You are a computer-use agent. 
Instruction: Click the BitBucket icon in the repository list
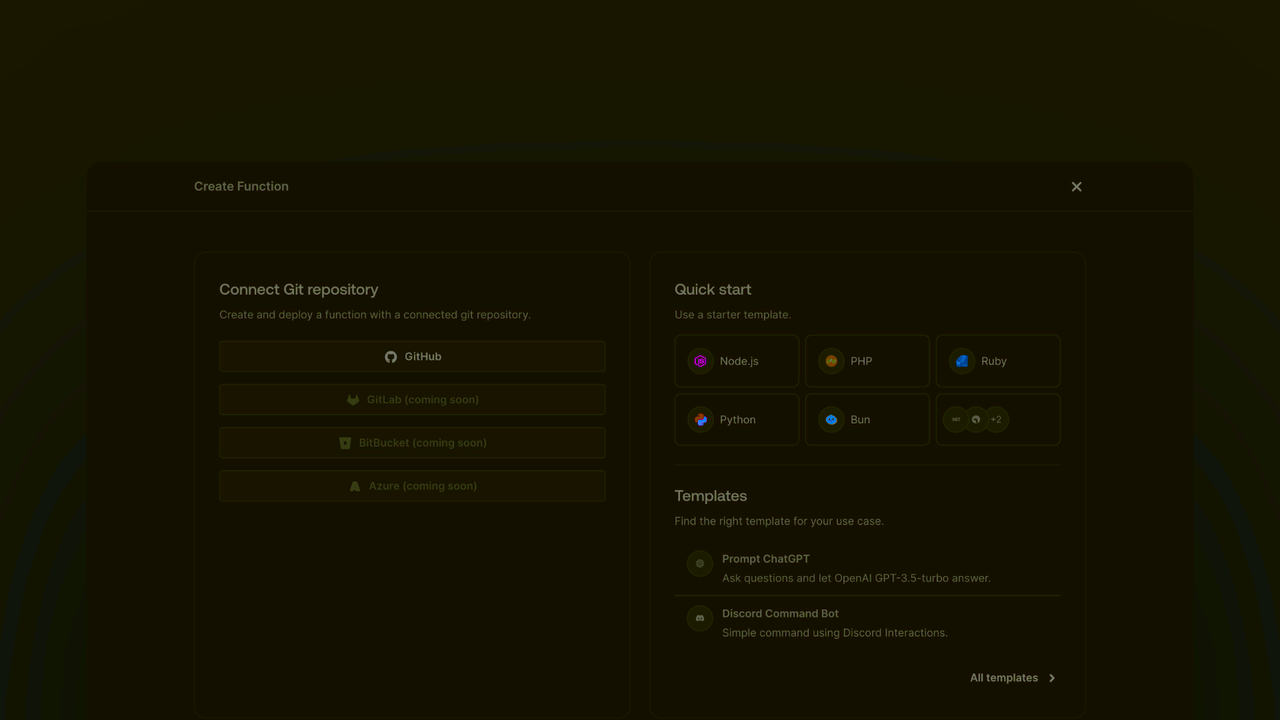(345, 442)
